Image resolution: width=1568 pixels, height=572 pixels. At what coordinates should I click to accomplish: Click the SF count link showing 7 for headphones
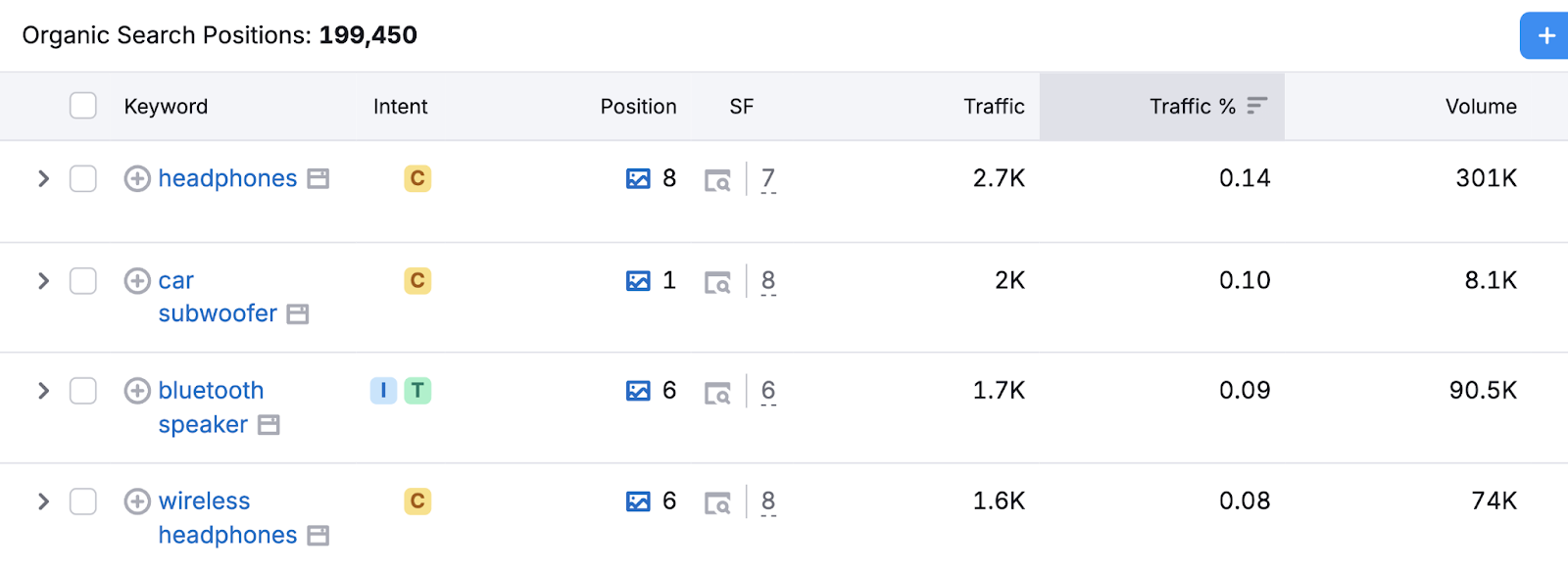click(768, 178)
